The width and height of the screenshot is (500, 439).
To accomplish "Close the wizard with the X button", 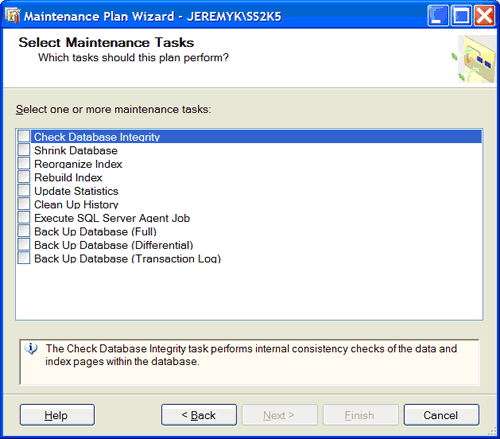I will coord(484,15).
